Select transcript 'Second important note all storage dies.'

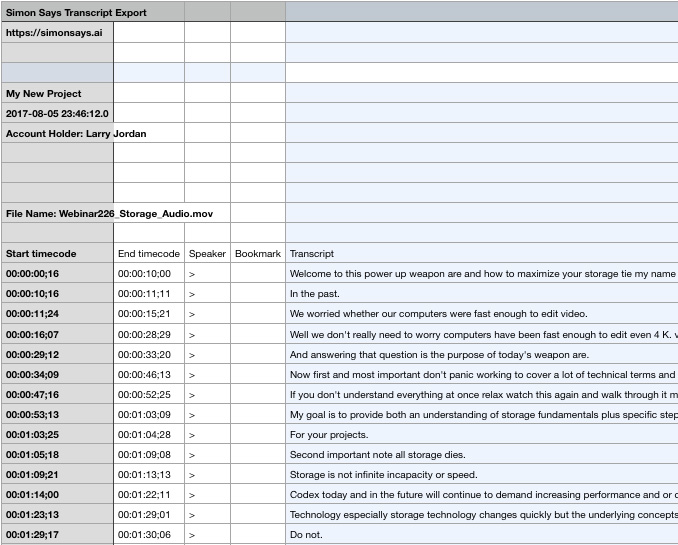click(x=482, y=454)
